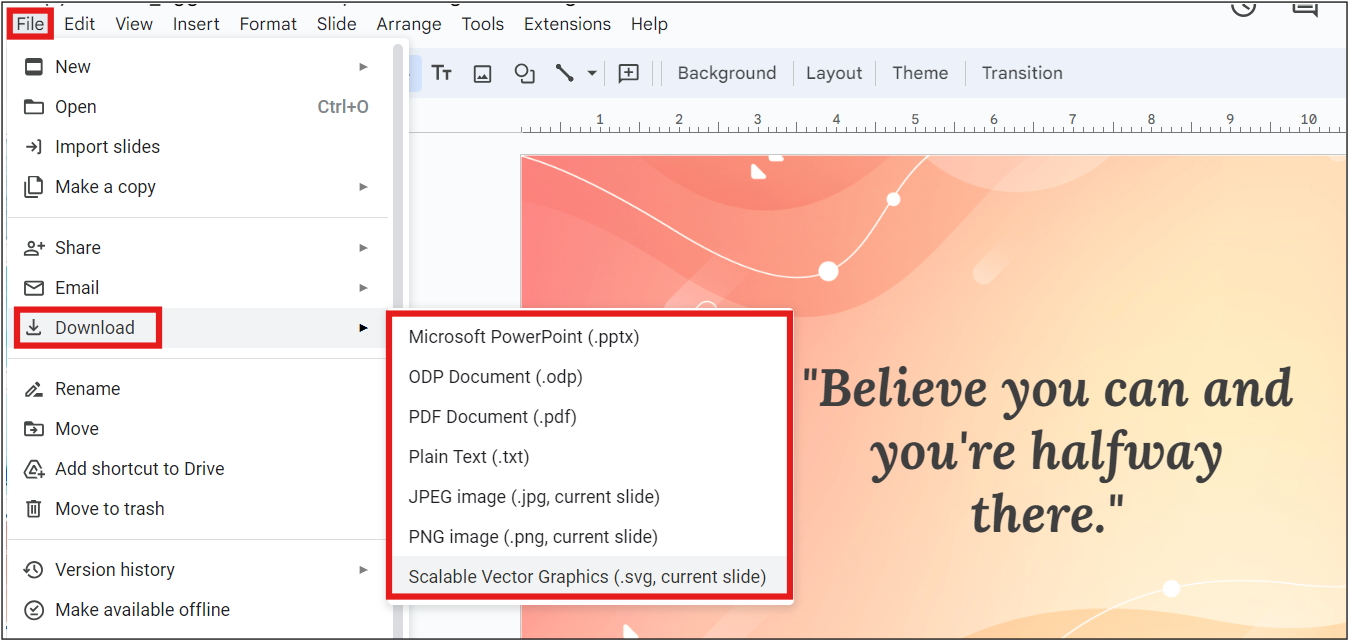Add a new comment via toolbar icon
The width and height of the screenshot is (1348, 640).
[x=629, y=72]
